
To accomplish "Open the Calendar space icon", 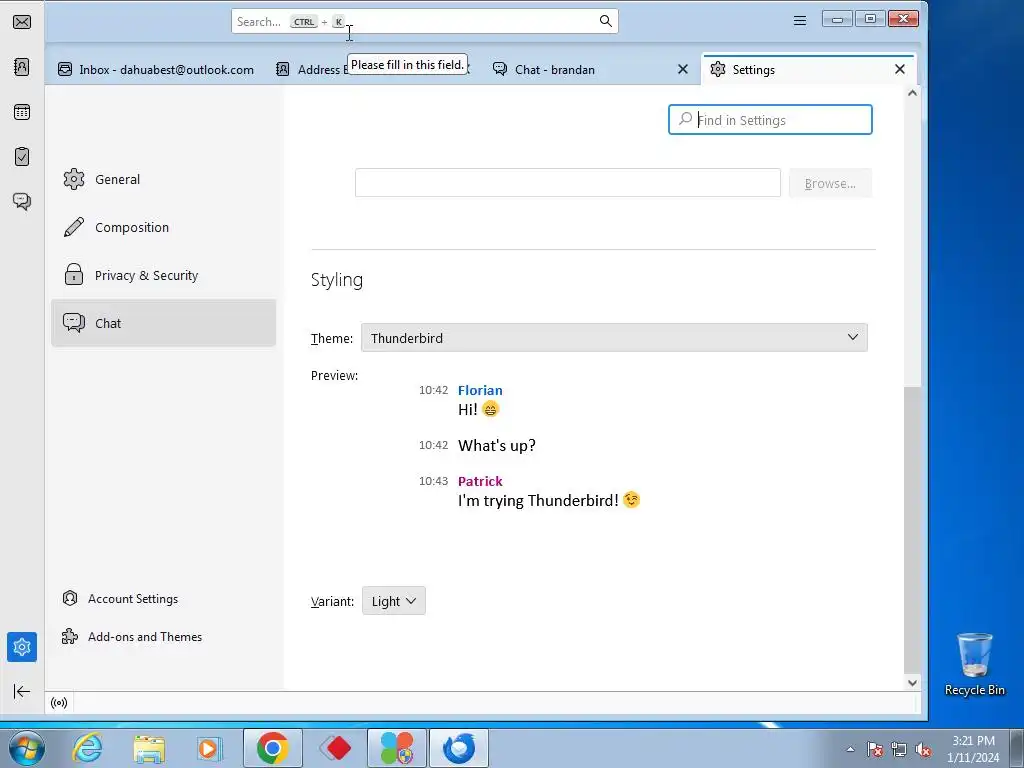I will point(22,112).
